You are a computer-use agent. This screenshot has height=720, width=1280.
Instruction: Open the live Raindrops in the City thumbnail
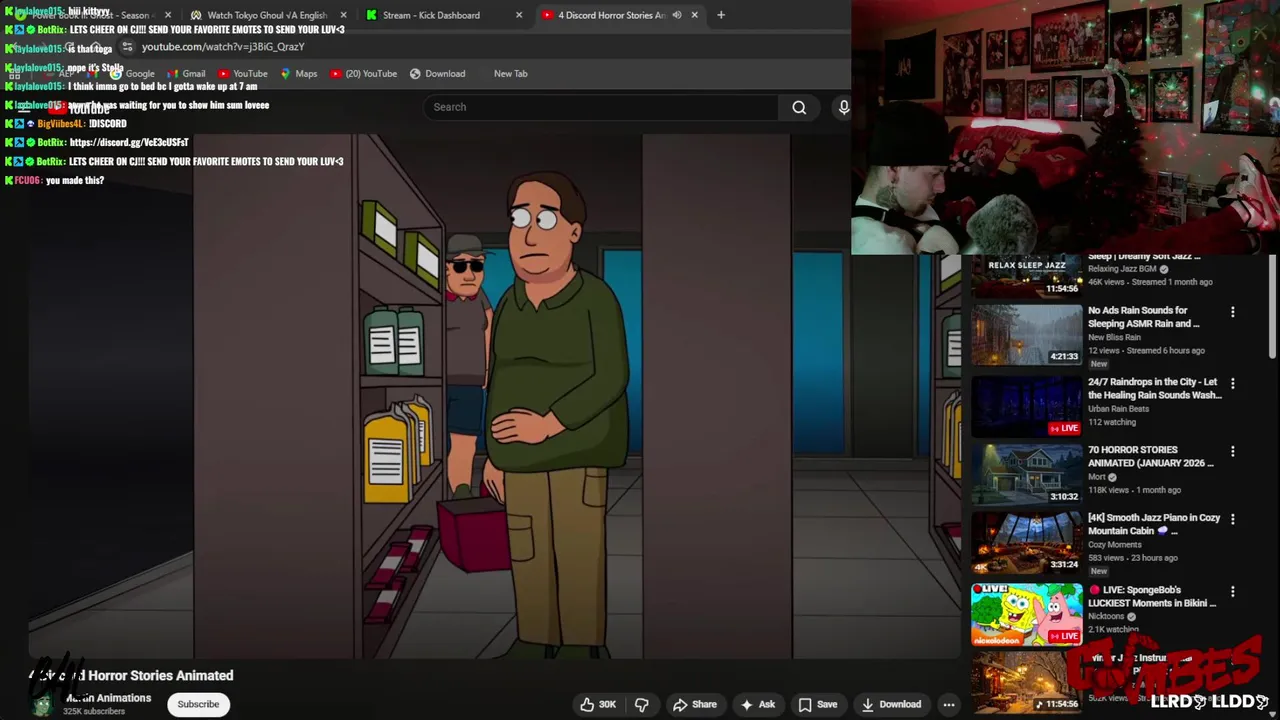1026,406
